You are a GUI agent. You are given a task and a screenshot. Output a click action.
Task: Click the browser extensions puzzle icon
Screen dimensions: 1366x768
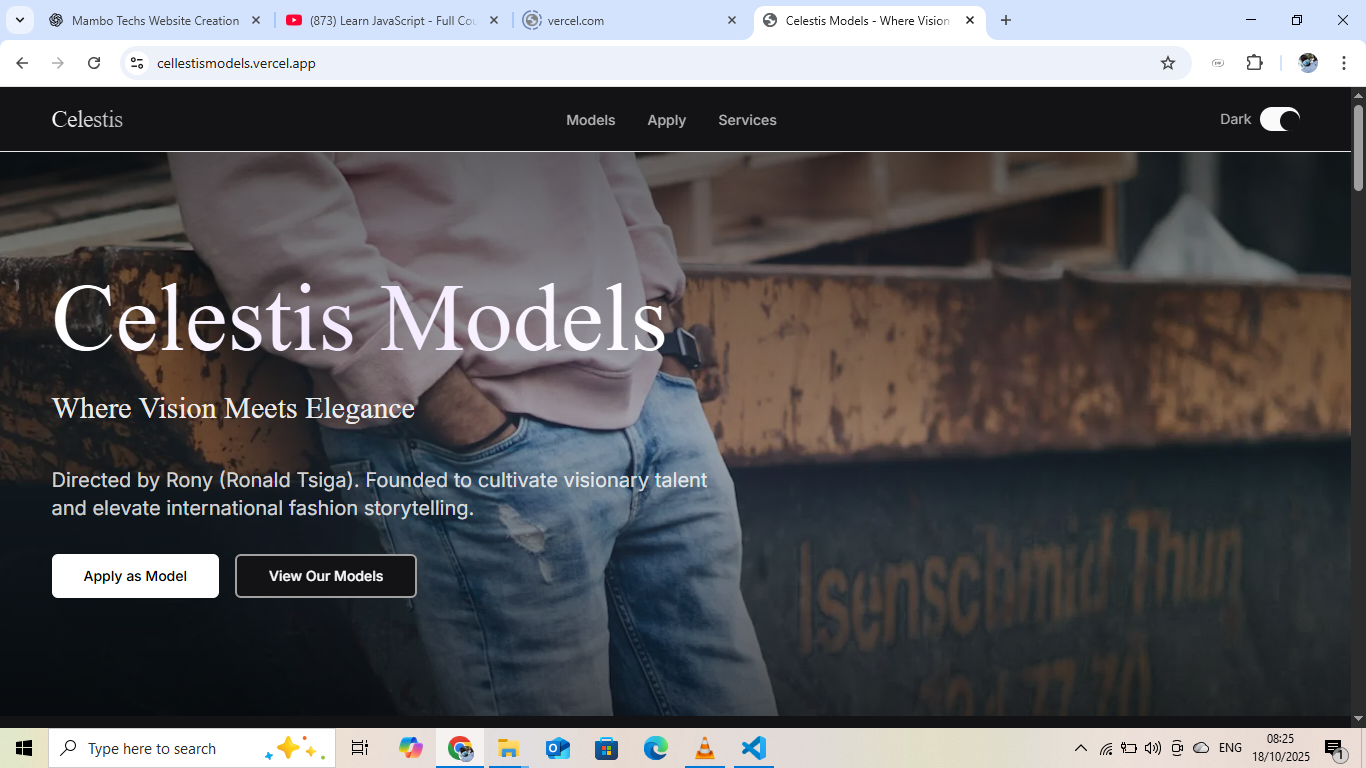pos(1254,62)
